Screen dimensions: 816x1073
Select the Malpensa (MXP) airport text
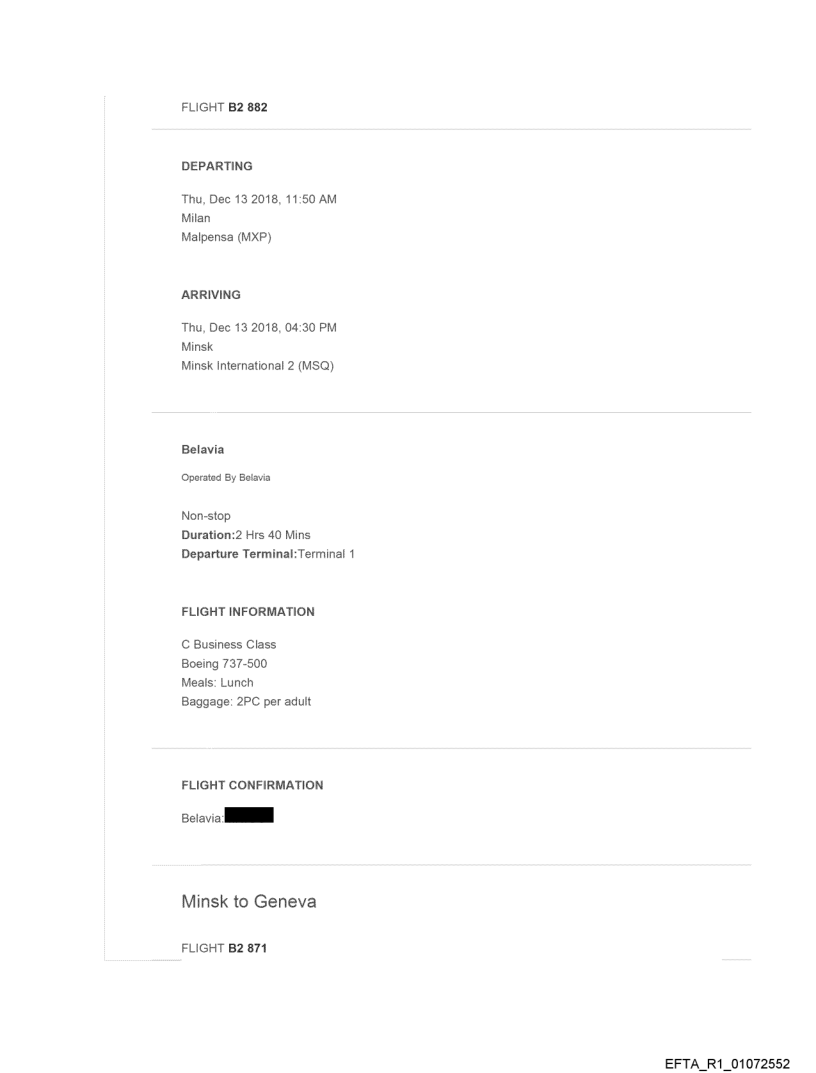[x=220, y=235]
